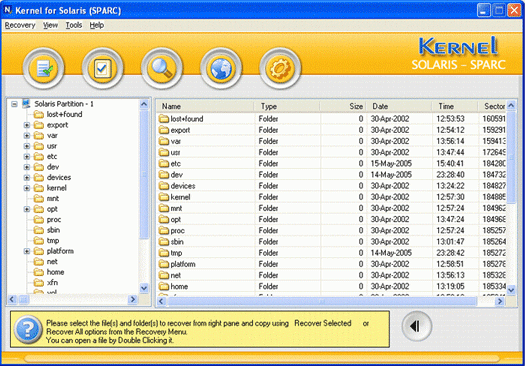Expand the platform folder in tree
The width and height of the screenshot is (525, 366).
pos(27,251)
